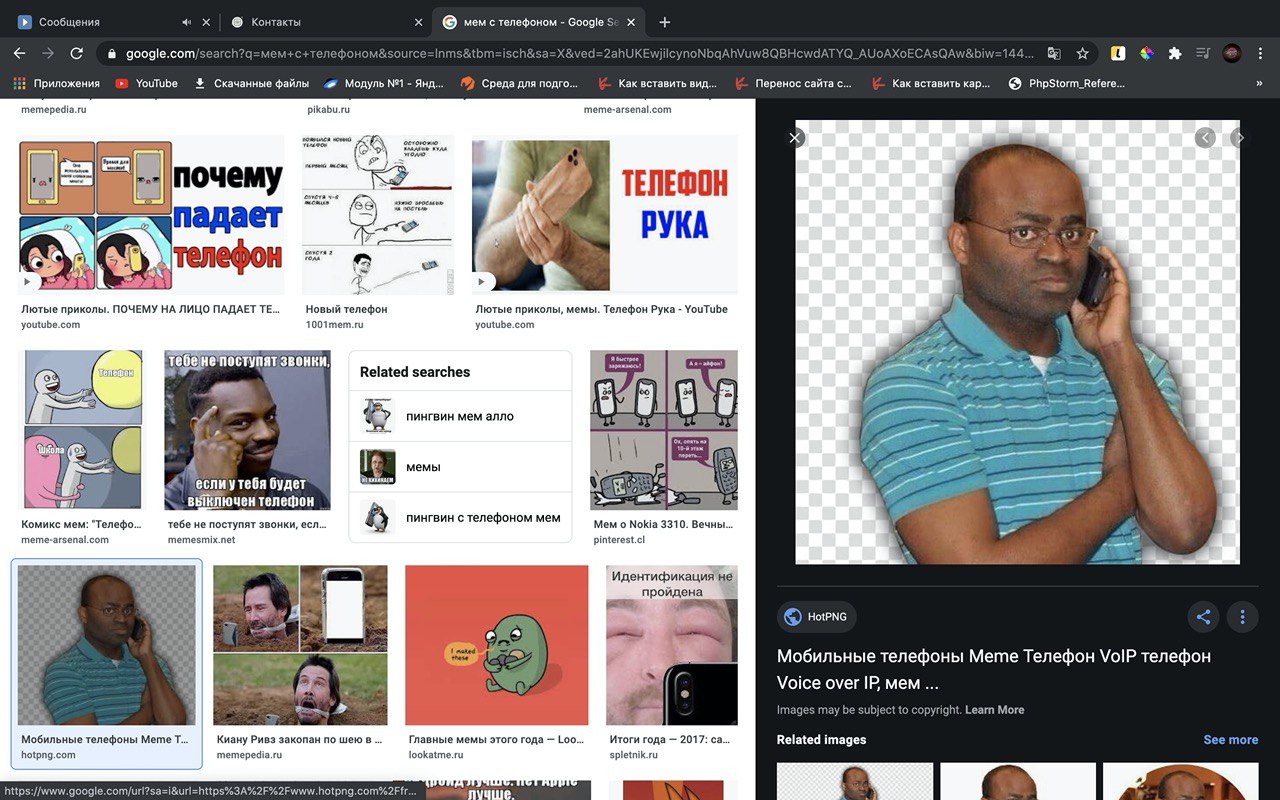
Task: Click See more related images
Action: tap(1231, 740)
